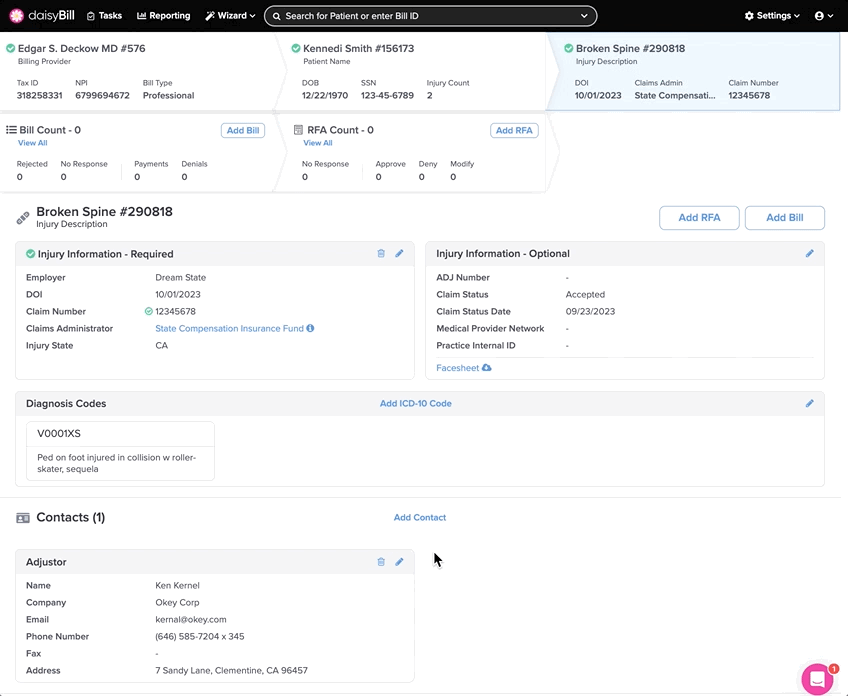Open the Wizard dropdown menu
This screenshot has height=696, width=848.
(230, 16)
